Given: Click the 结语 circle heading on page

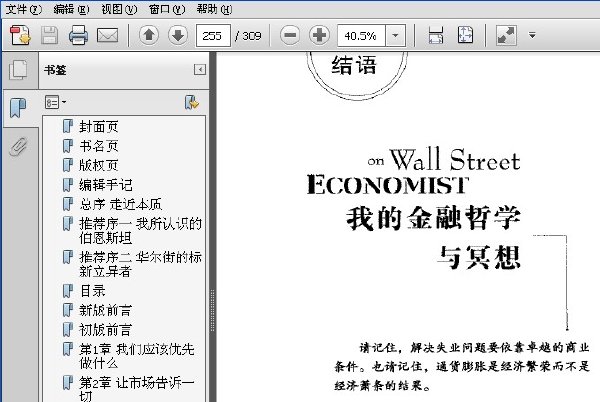Looking at the screenshot, I should tap(354, 65).
